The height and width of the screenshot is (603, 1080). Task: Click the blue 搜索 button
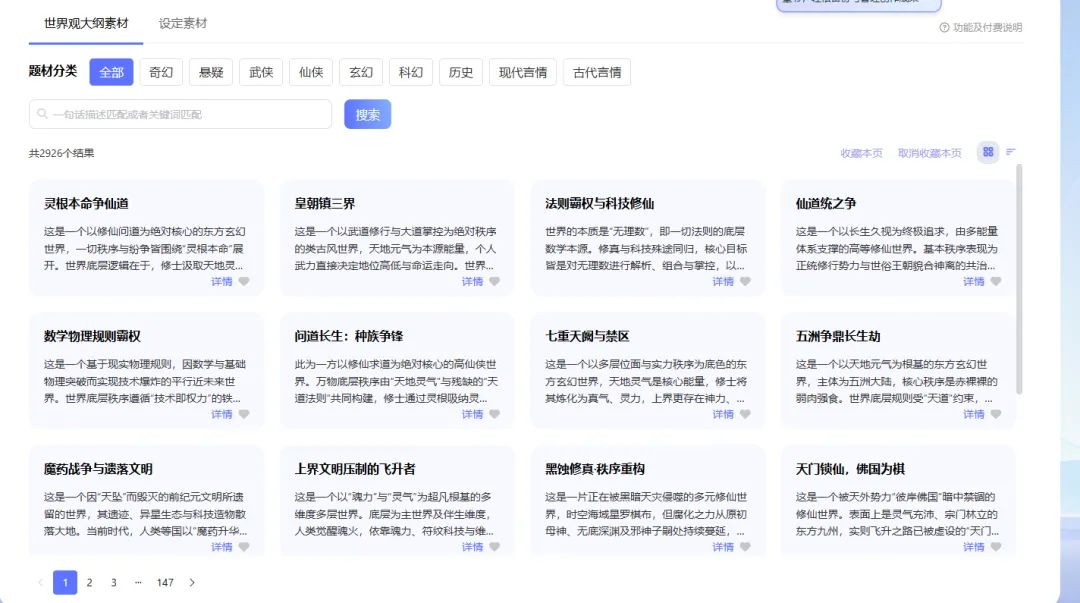click(368, 114)
